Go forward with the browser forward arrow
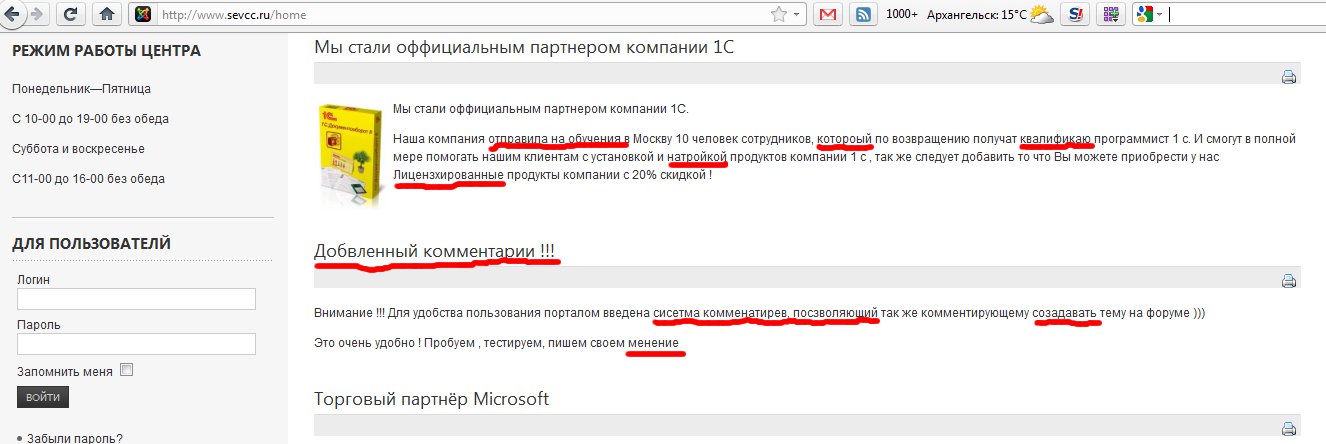The height and width of the screenshot is (444, 1326). pos(37,14)
